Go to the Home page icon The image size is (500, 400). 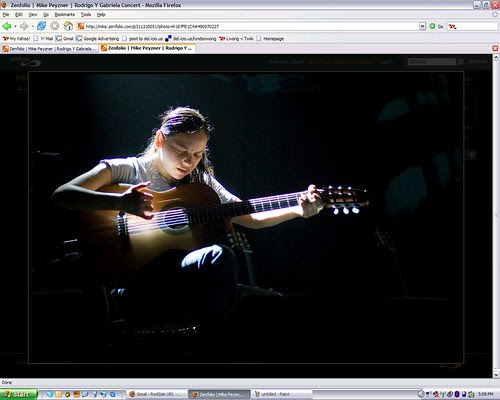click(x=68, y=26)
